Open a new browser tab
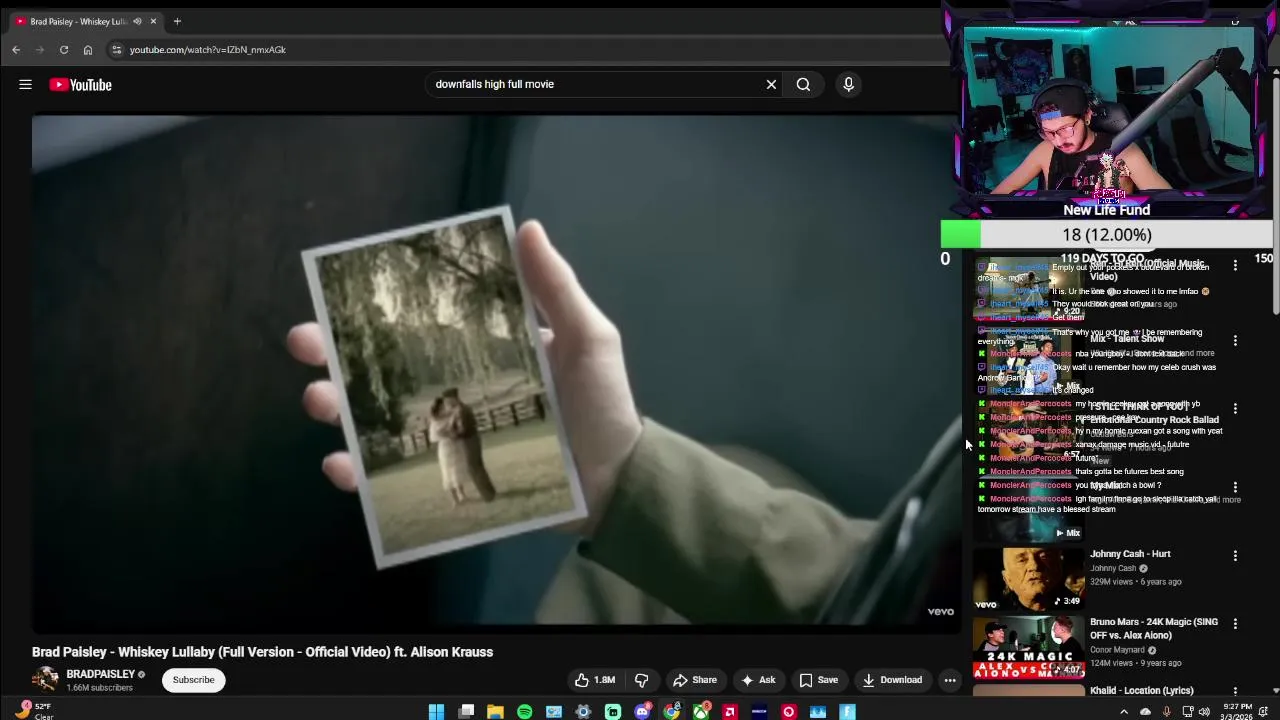 click(x=177, y=21)
